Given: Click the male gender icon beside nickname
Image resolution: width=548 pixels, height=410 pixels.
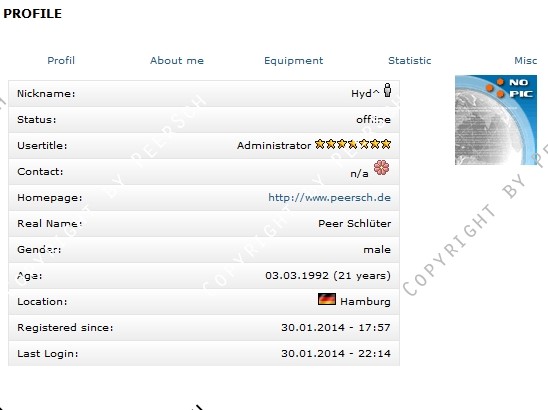Looking at the screenshot, I should point(387,90).
